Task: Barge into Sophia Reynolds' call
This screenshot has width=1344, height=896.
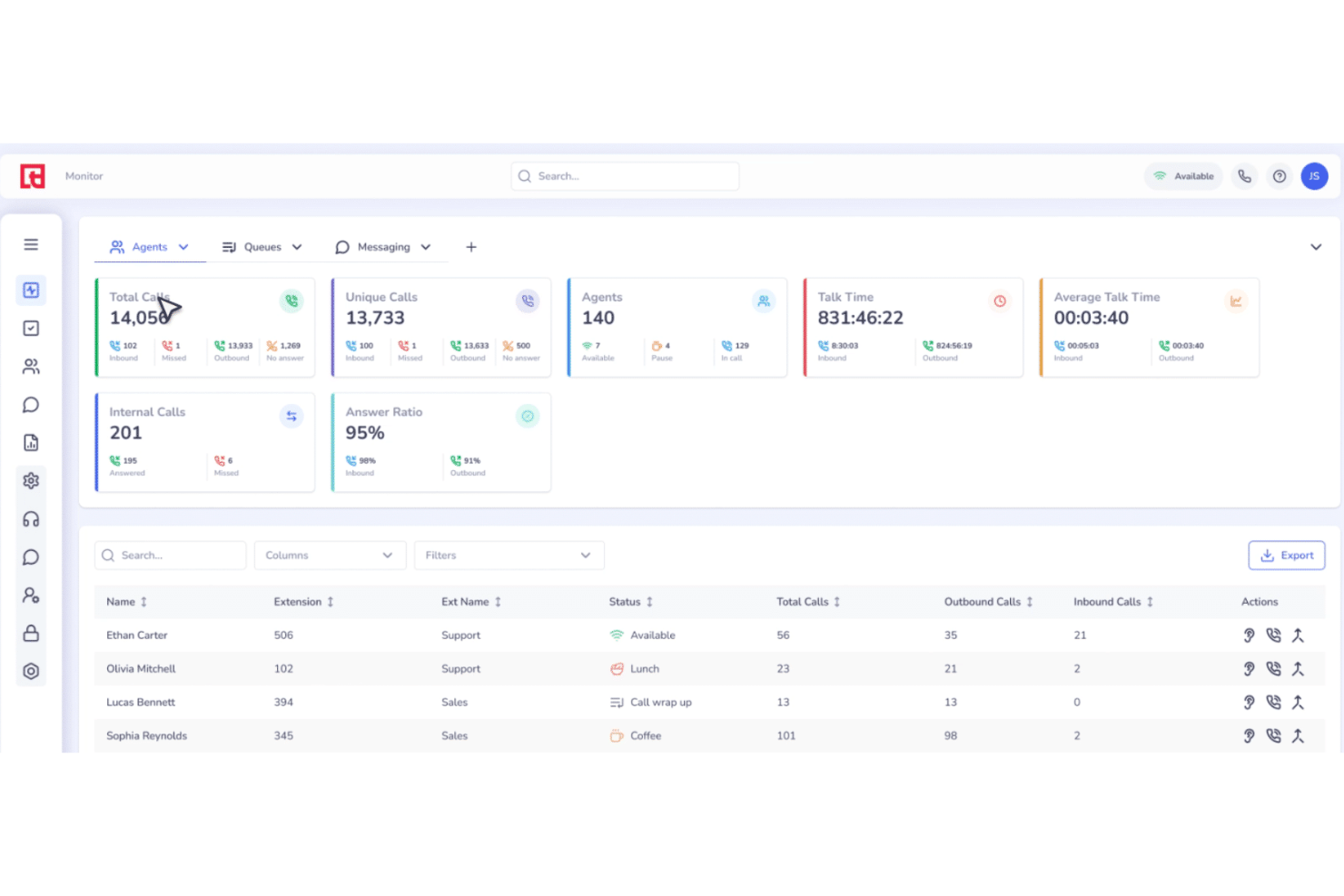Action: (1299, 735)
